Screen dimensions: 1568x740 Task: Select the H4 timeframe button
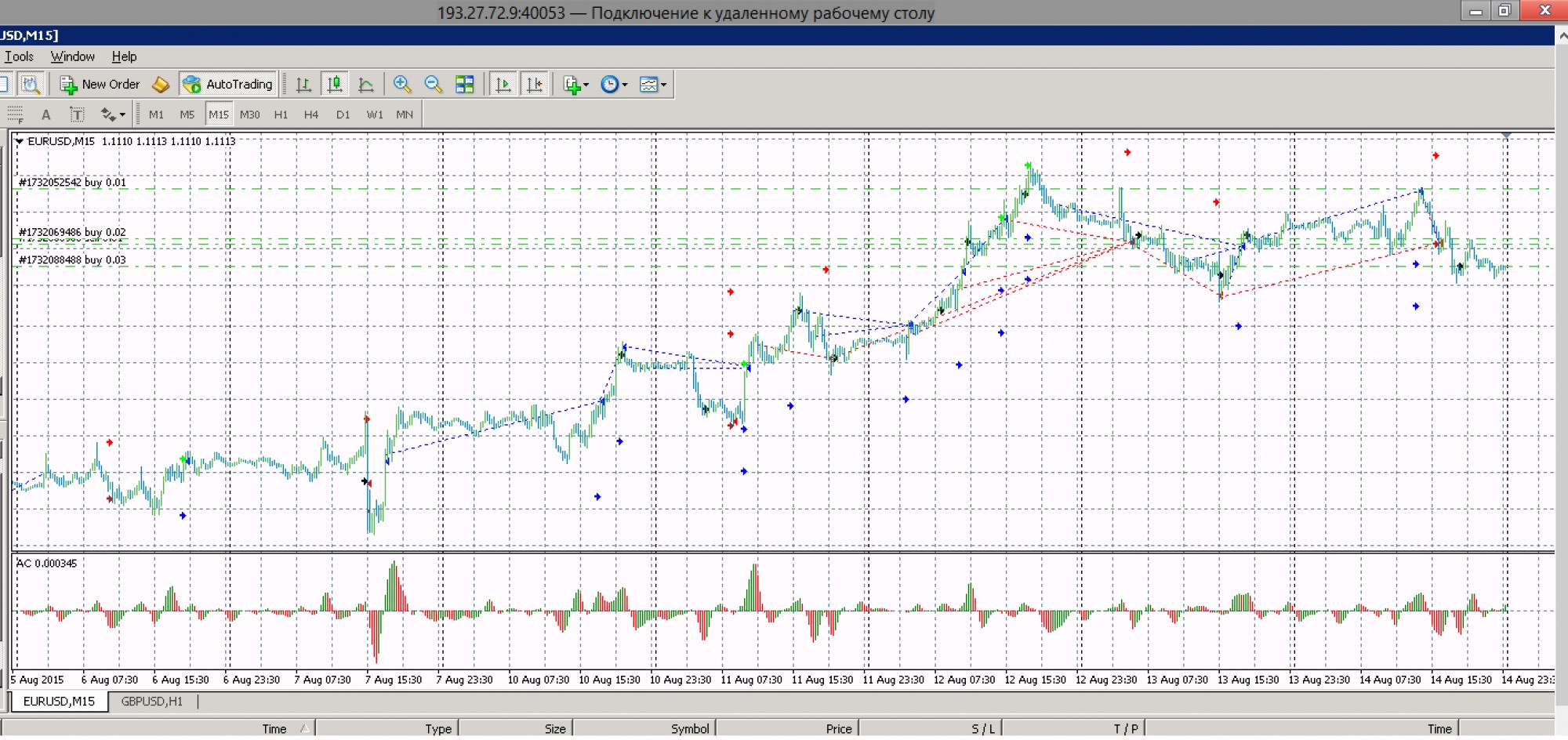pos(311,114)
